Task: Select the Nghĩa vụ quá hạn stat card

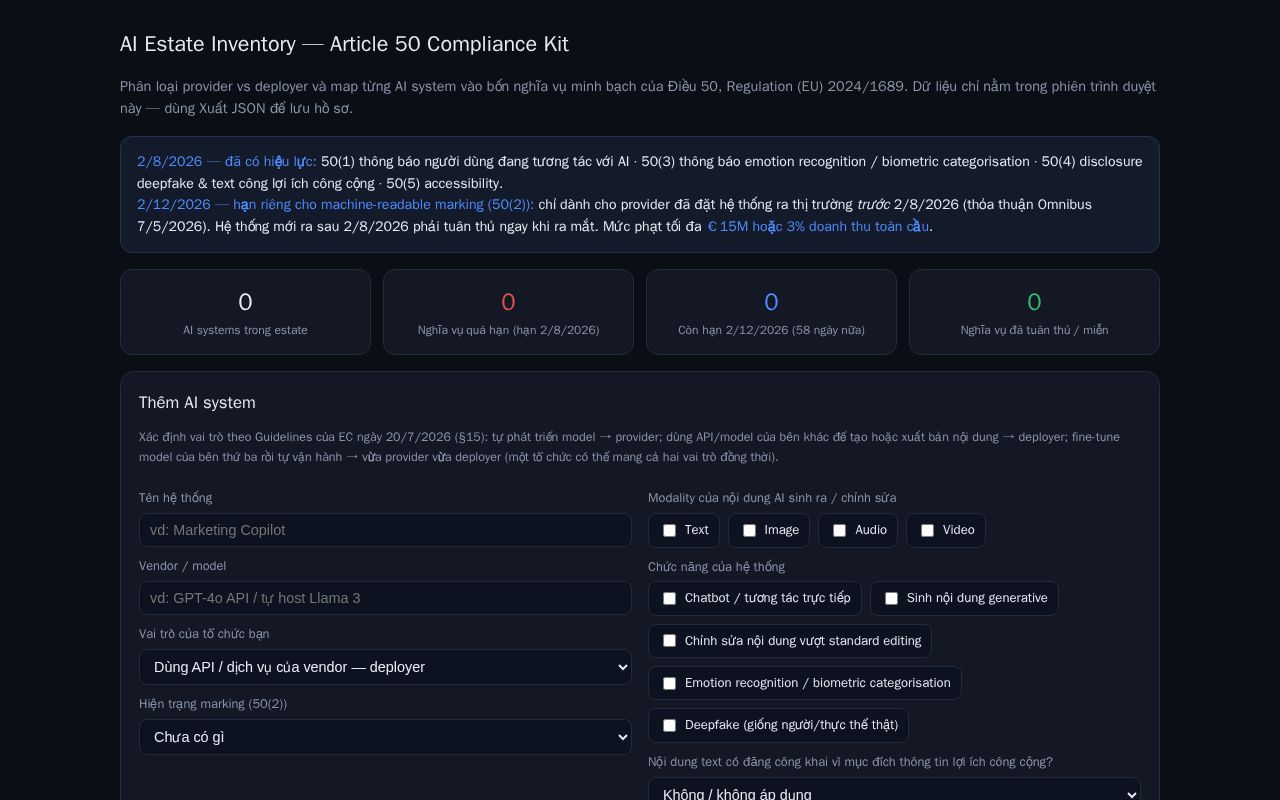Action: (508, 312)
